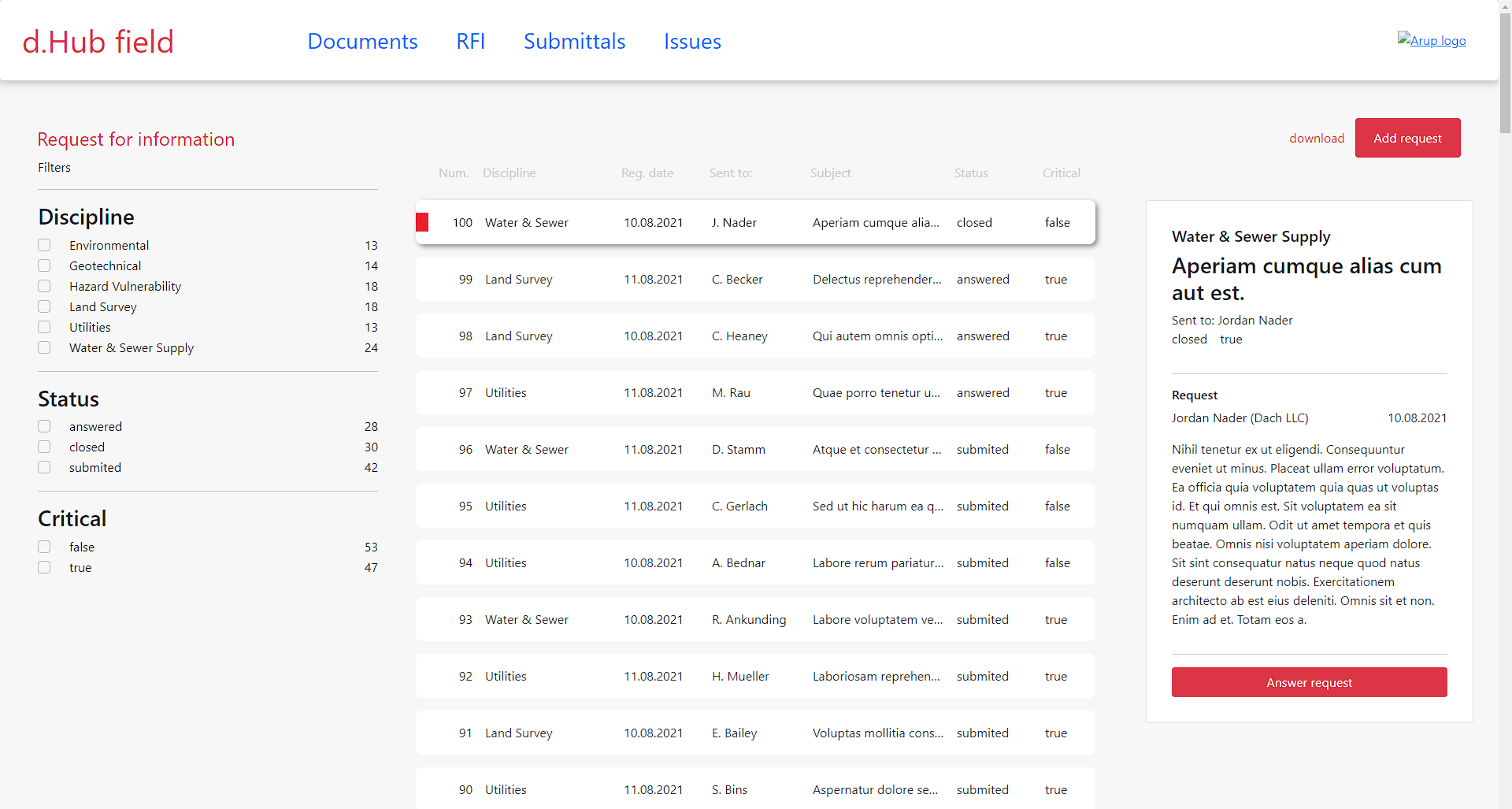Select request 99 sent to C. Becker
The image size is (1512, 809).
click(x=755, y=279)
